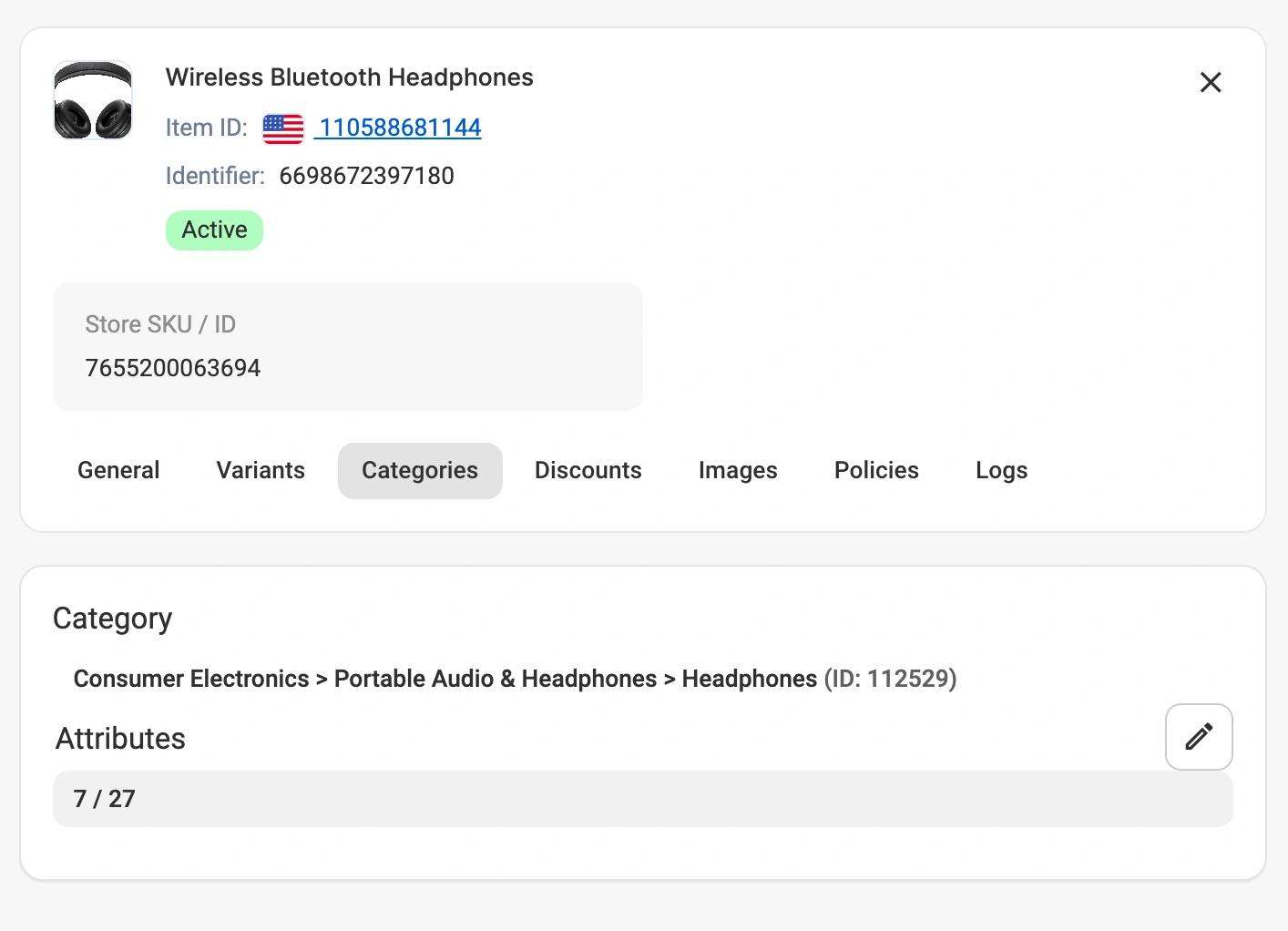Close the product details panel
Viewport: 1288px width, 931px height.
click(1211, 83)
